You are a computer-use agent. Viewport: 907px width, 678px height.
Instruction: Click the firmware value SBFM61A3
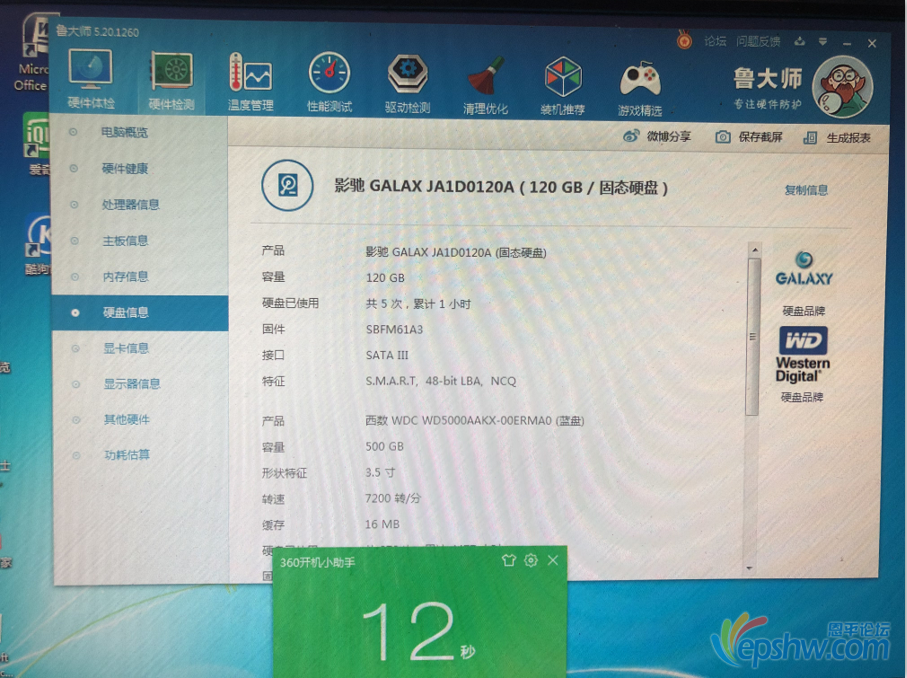coord(394,330)
